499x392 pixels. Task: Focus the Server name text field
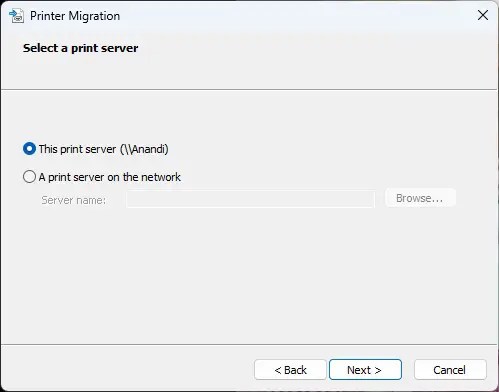point(251,199)
